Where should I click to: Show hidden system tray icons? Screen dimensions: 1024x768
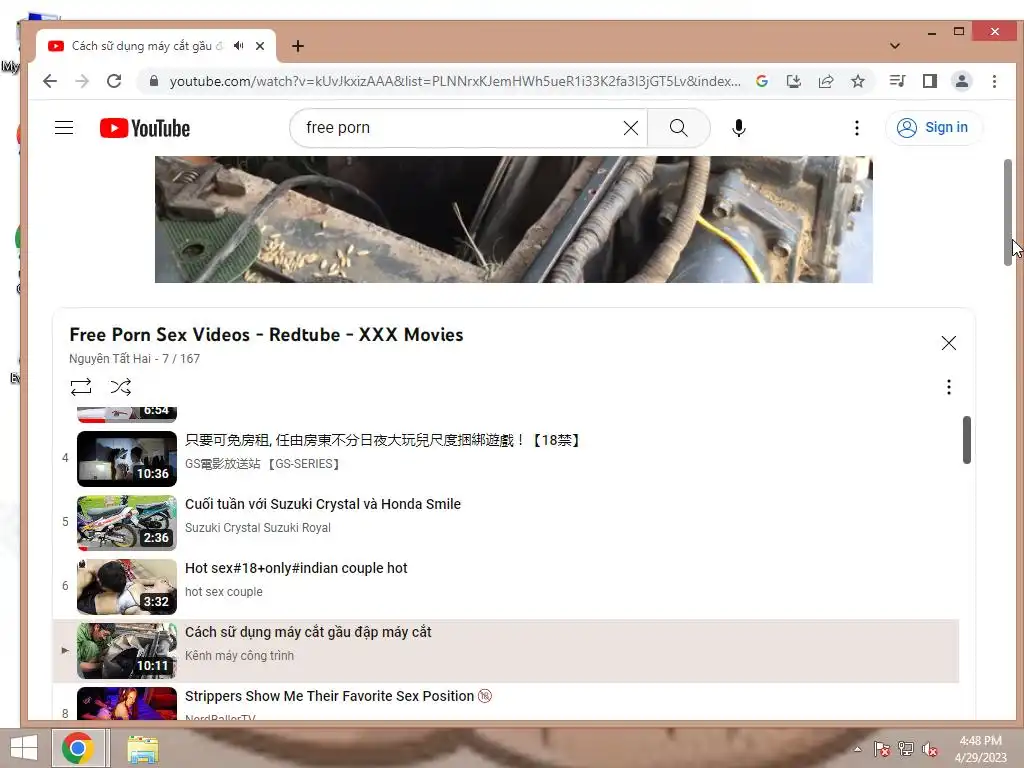[x=857, y=749]
